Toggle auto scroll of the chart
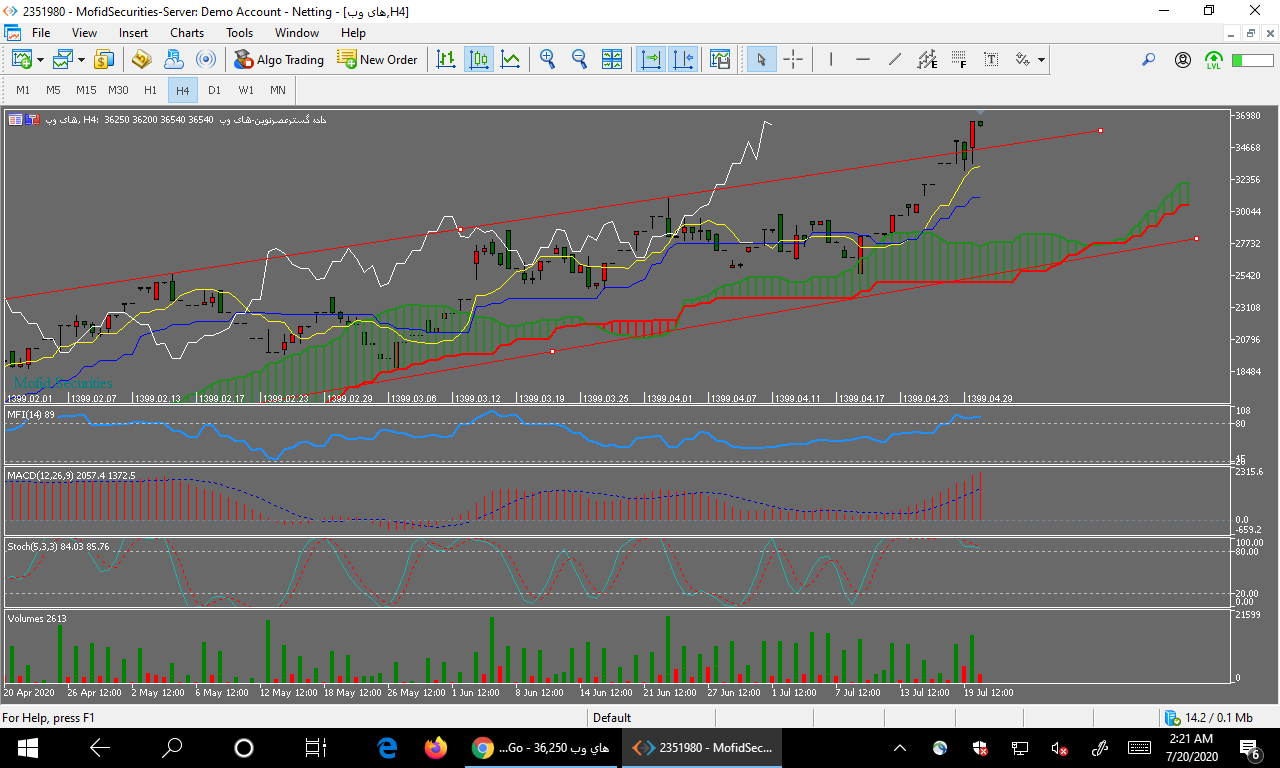This screenshot has width=1280, height=768. (x=652, y=59)
